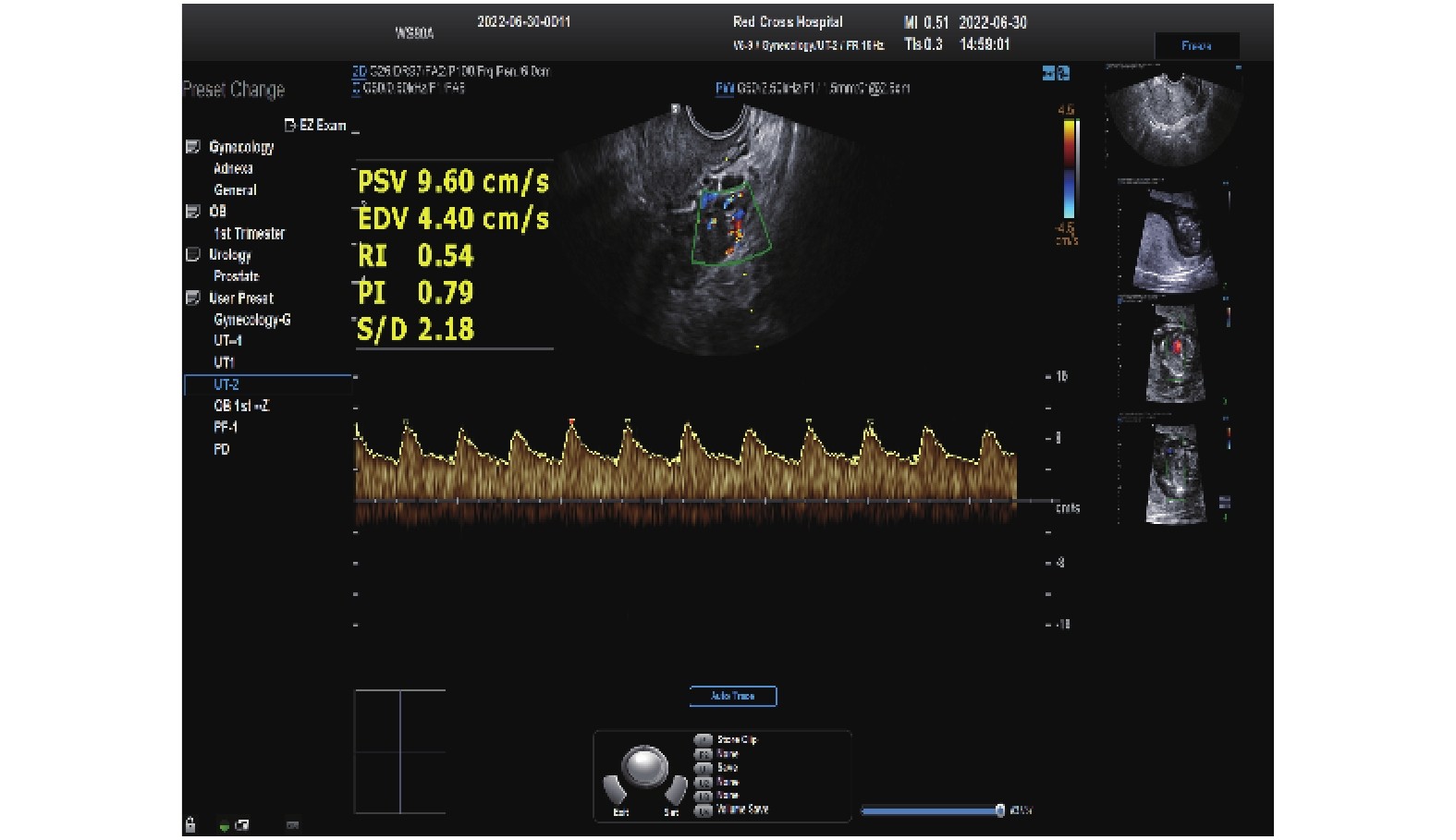This screenshot has height=840, width=1456.
Task: Select the 1st Trimester preset
Action: coord(249,234)
